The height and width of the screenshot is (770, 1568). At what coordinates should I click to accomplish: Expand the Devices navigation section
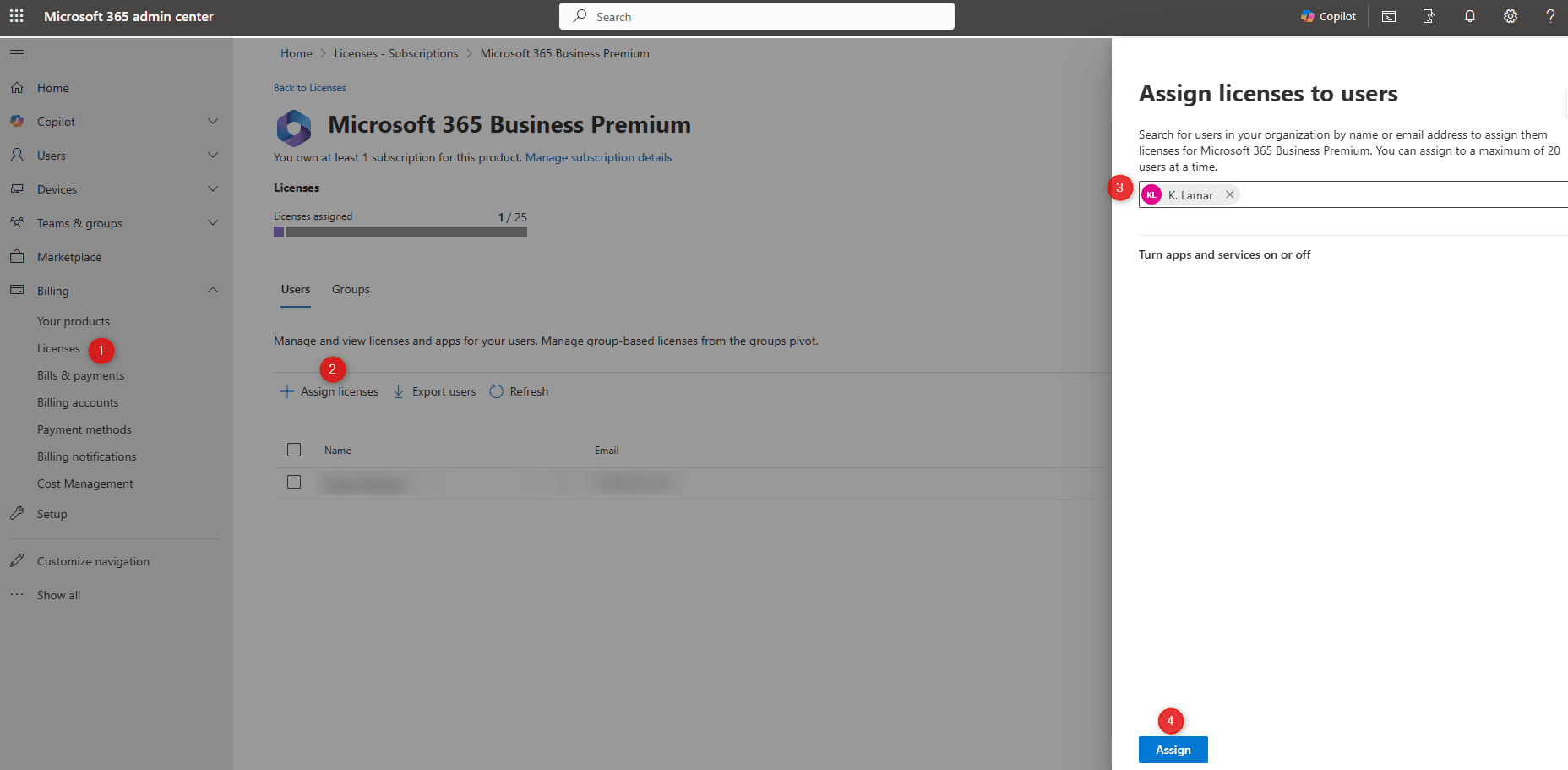coord(213,189)
